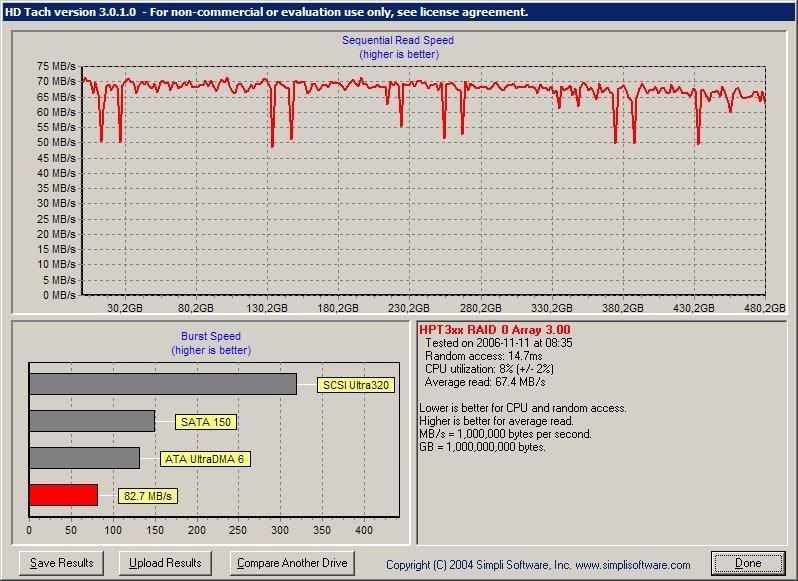Screen dimensions: 798x581
Task: Click Average read: 67.4 MB/s text
Action: click(x=485, y=382)
